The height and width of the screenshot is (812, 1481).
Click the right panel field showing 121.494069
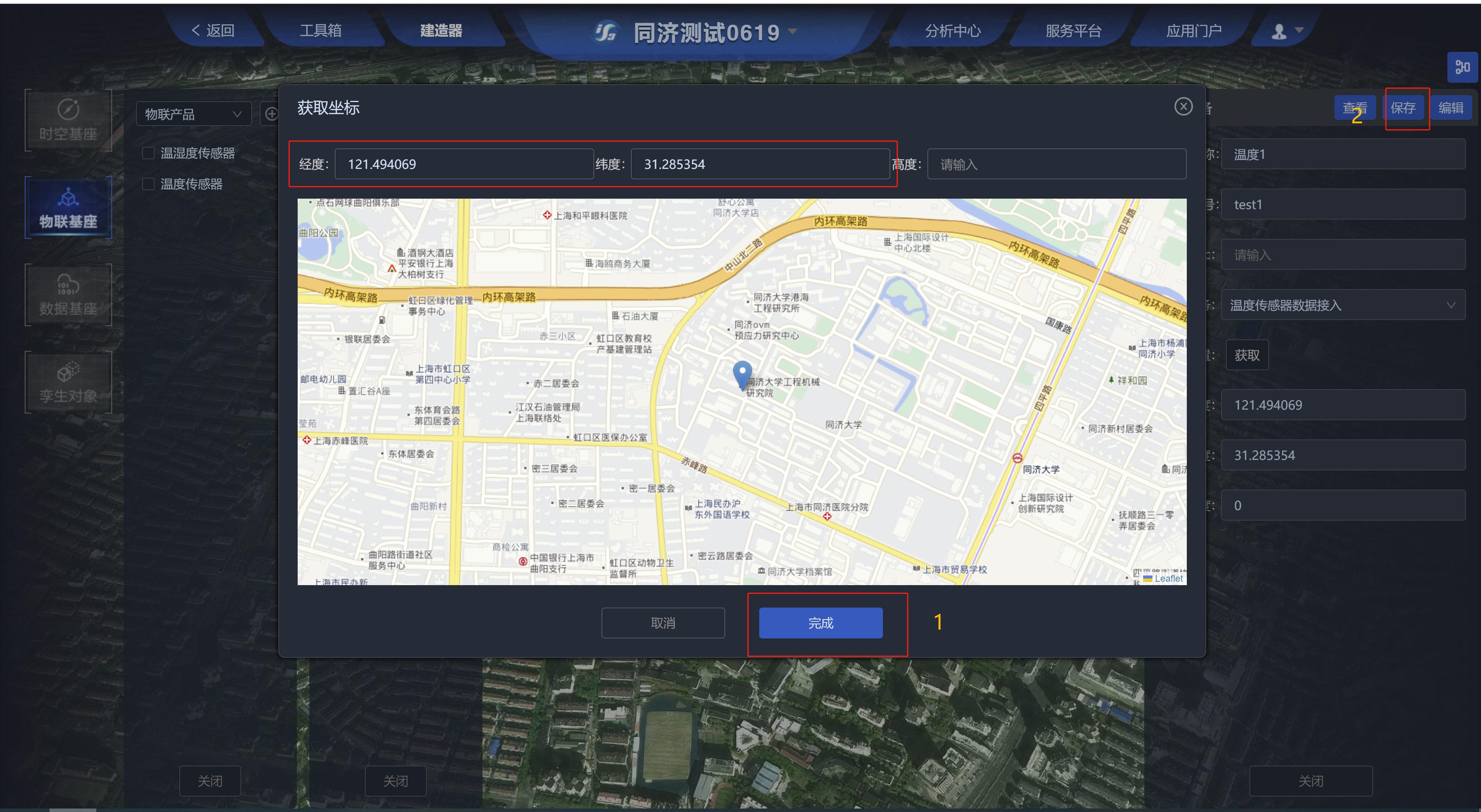(x=1343, y=405)
